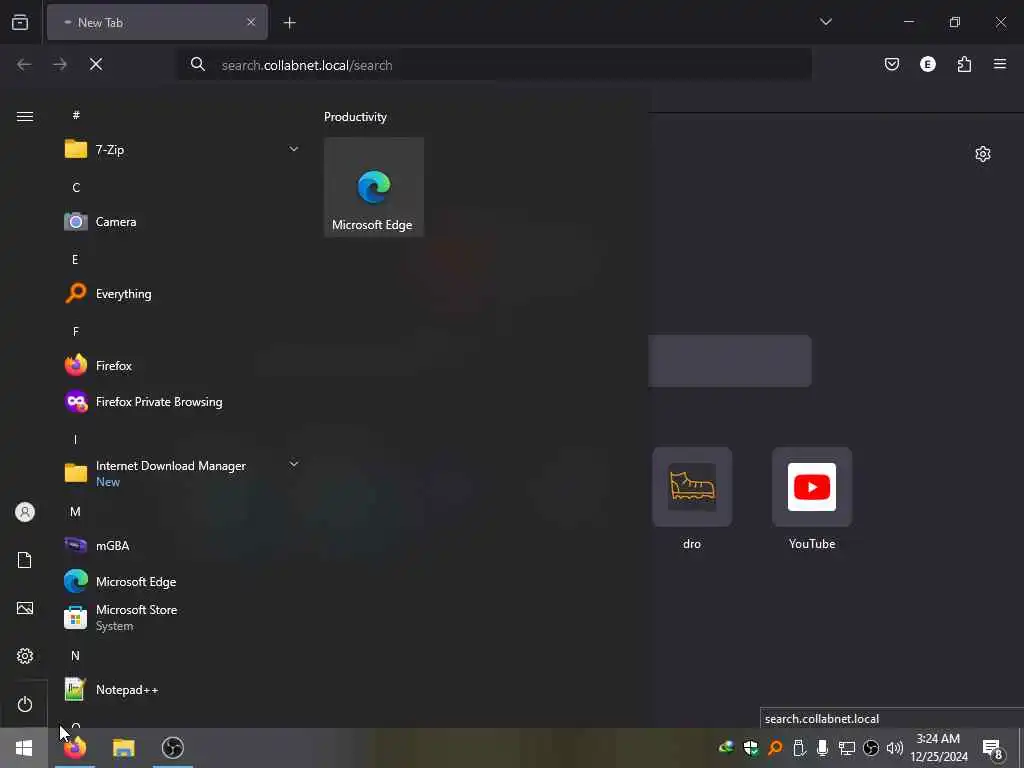
Task: Launch mGBA from the Start menu list
Action: (x=182, y=545)
